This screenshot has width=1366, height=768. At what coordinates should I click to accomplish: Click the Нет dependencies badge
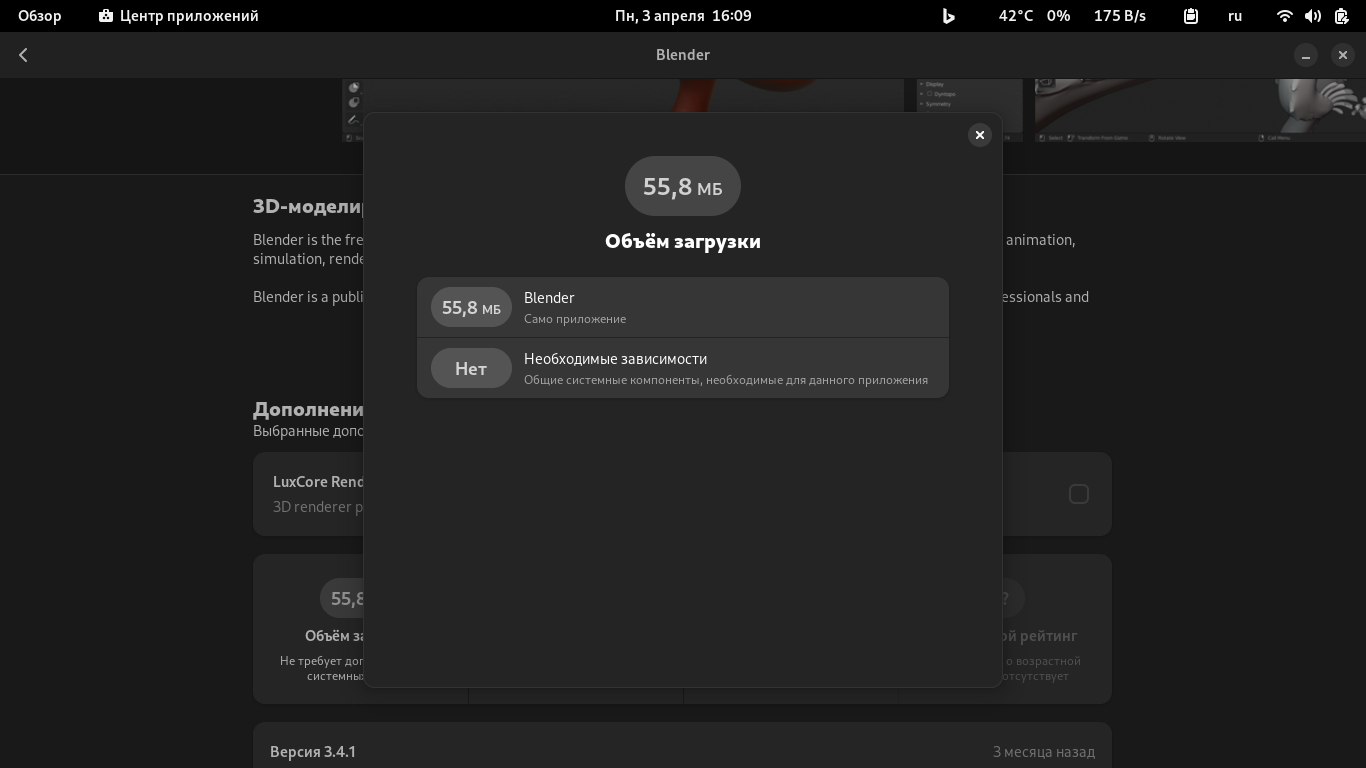click(x=471, y=368)
